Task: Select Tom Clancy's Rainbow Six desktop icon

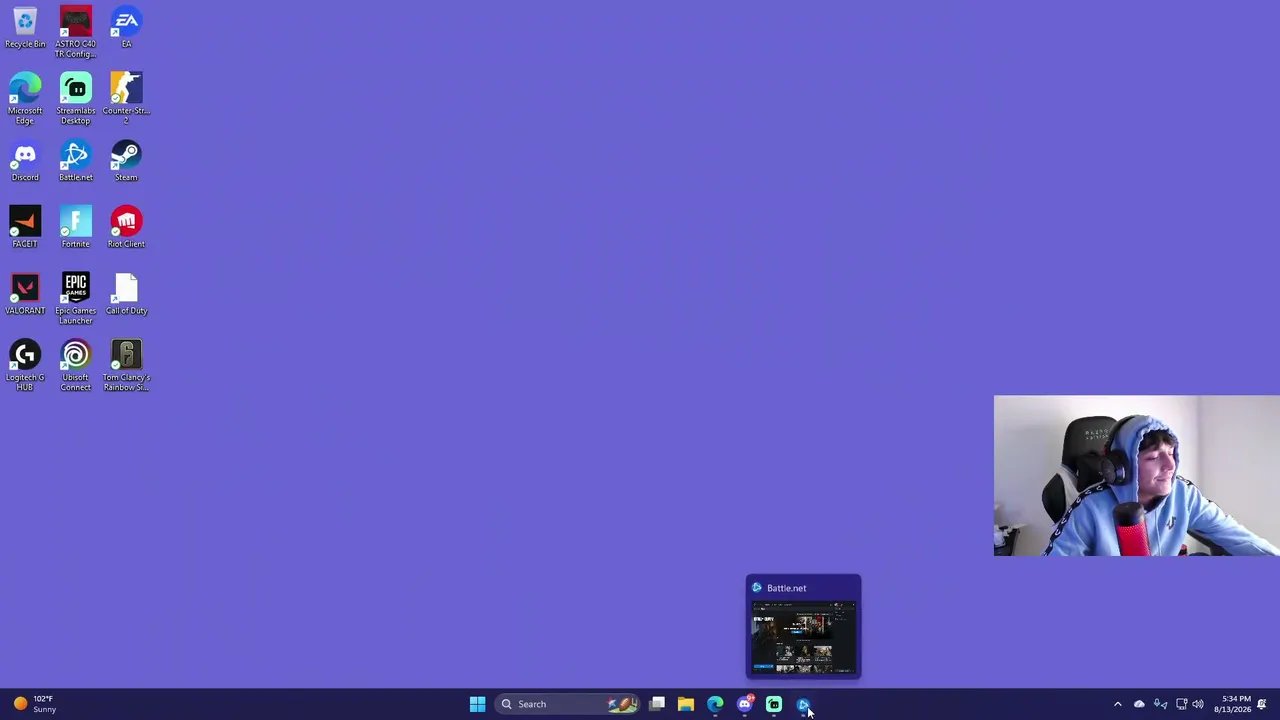Action: [126, 366]
